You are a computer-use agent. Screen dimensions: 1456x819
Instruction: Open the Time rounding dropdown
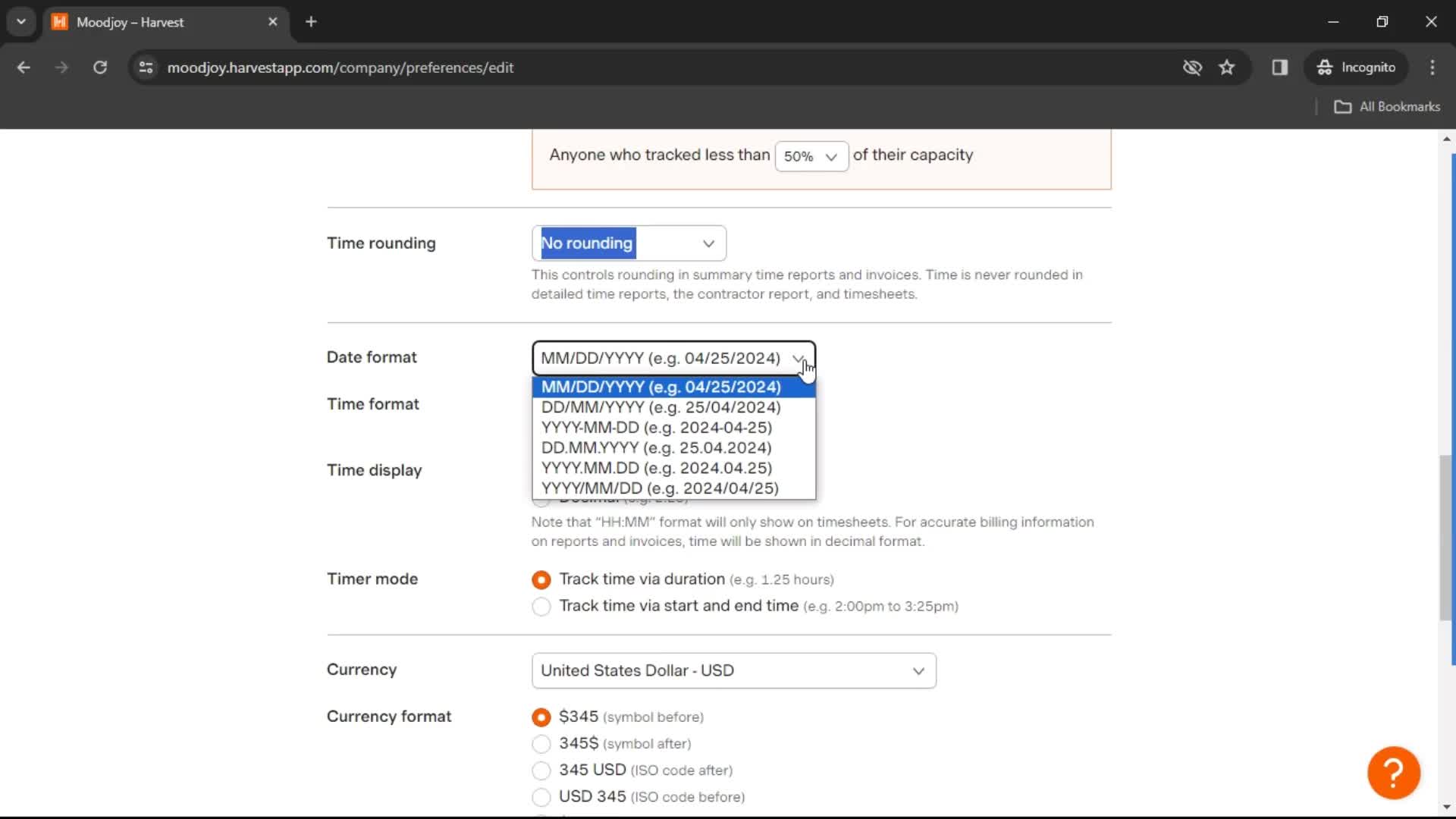(x=629, y=243)
